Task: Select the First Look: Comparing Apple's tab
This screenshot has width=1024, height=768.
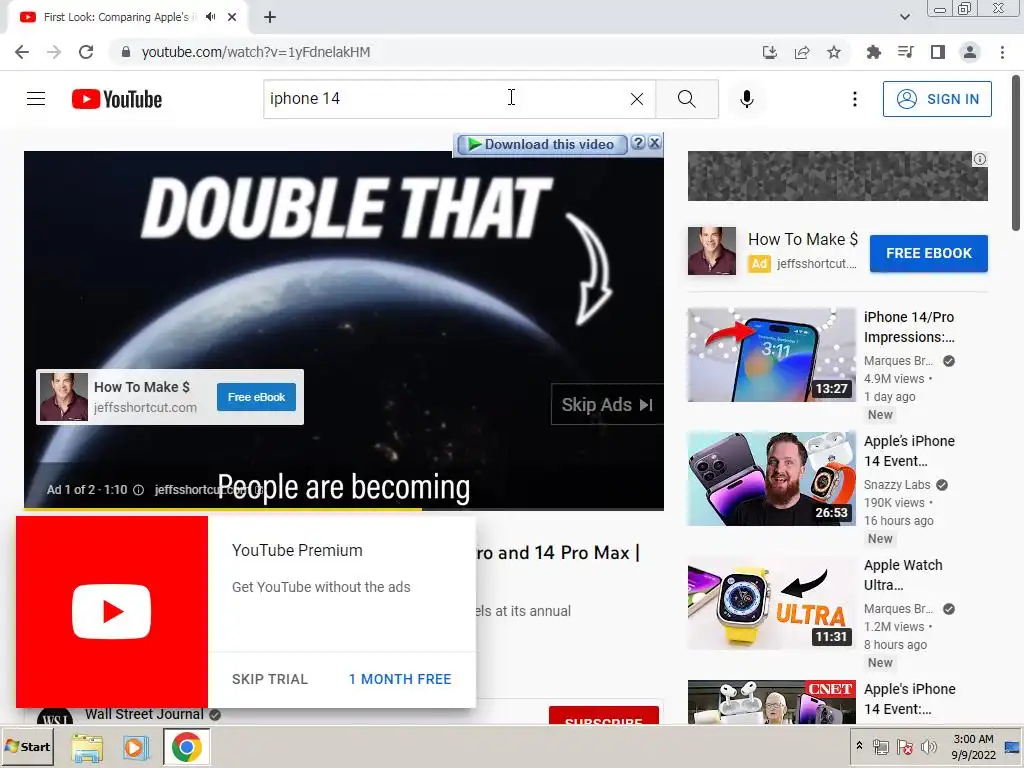Action: coord(120,17)
